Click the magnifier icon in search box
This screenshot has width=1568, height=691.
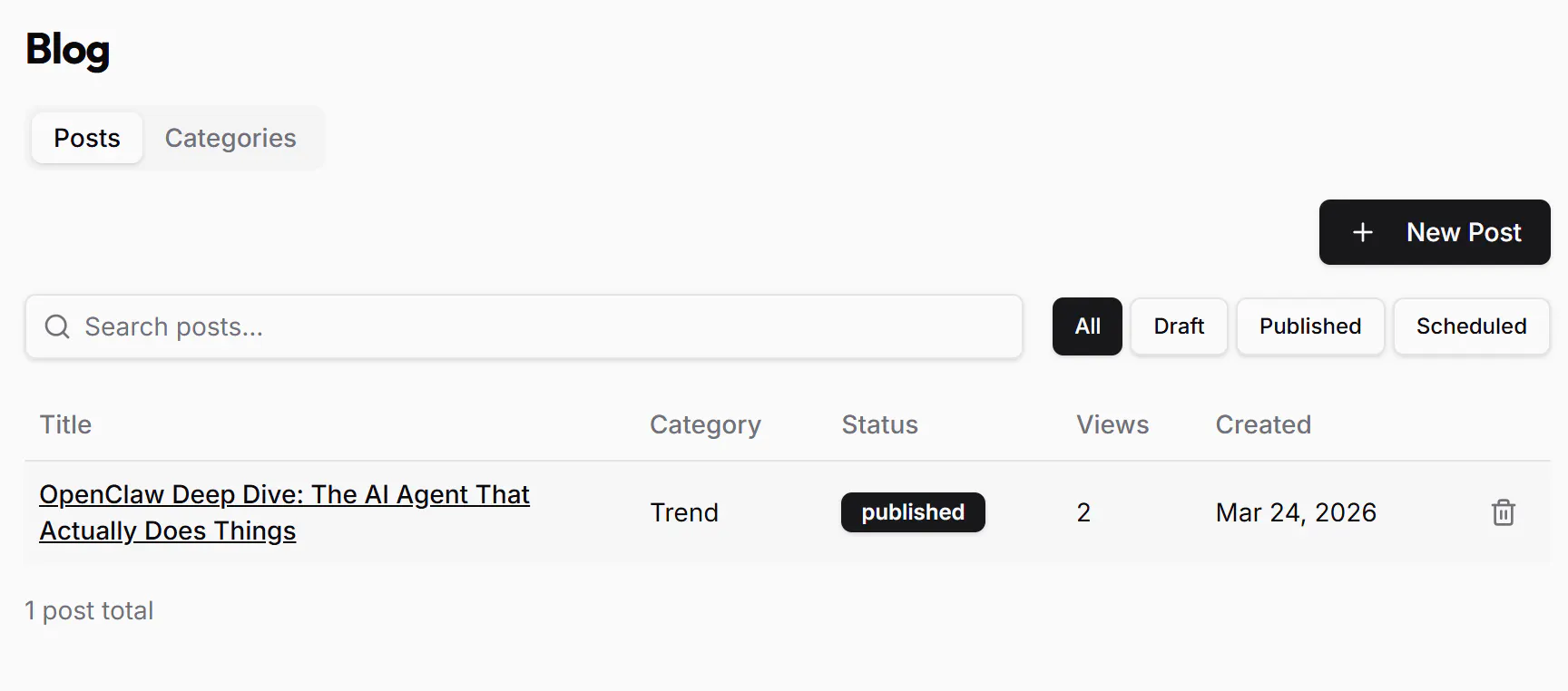[x=57, y=326]
